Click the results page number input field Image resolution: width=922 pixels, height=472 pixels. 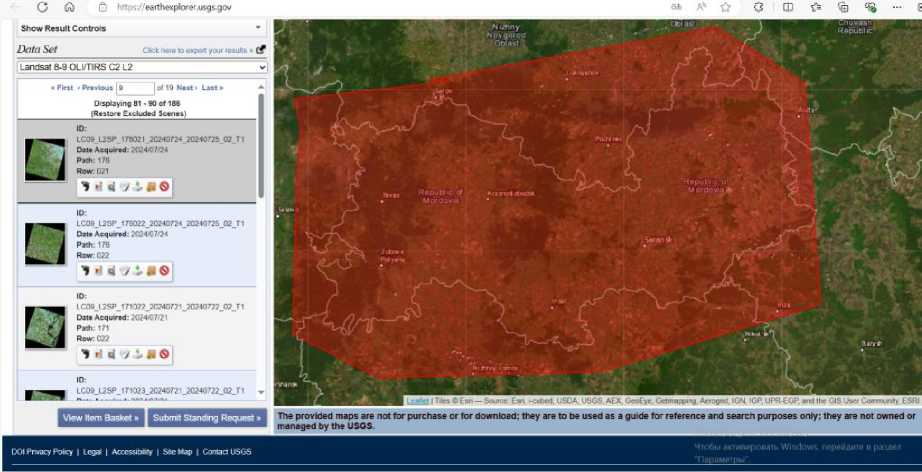pyautogui.click(x=135, y=88)
